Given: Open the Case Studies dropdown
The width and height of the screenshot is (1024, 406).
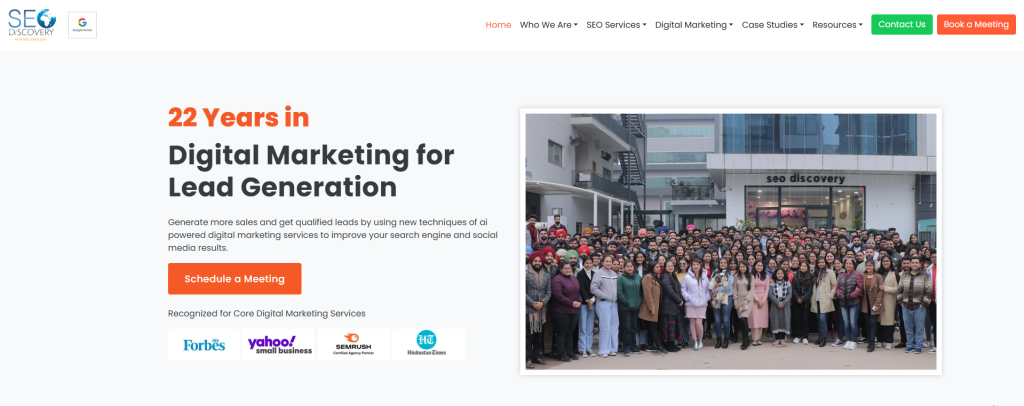Looking at the screenshot, I should (773, 25).
